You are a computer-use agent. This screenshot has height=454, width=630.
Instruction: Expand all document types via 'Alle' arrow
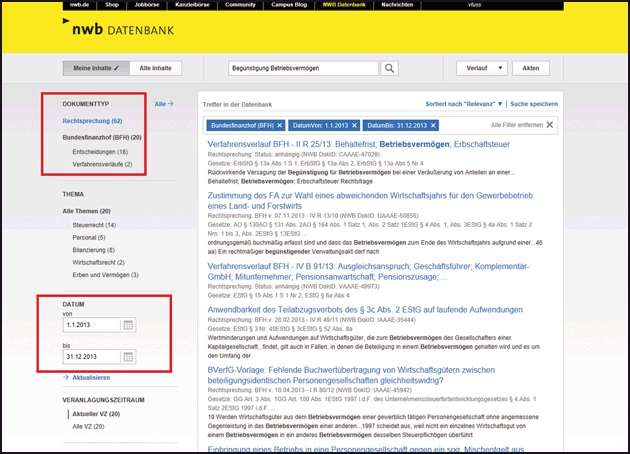tap(164, 103)
